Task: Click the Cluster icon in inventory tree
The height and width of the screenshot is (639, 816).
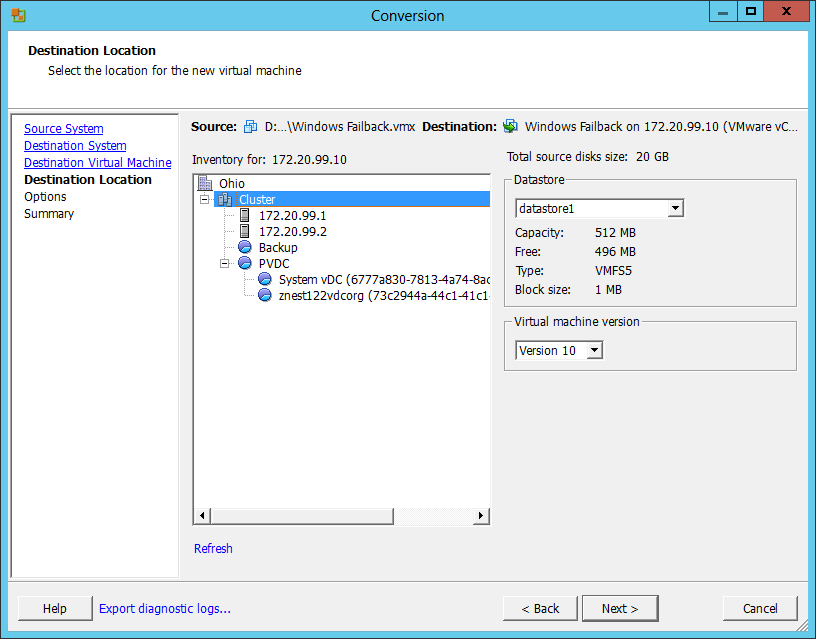Action: tap(225, 199)
